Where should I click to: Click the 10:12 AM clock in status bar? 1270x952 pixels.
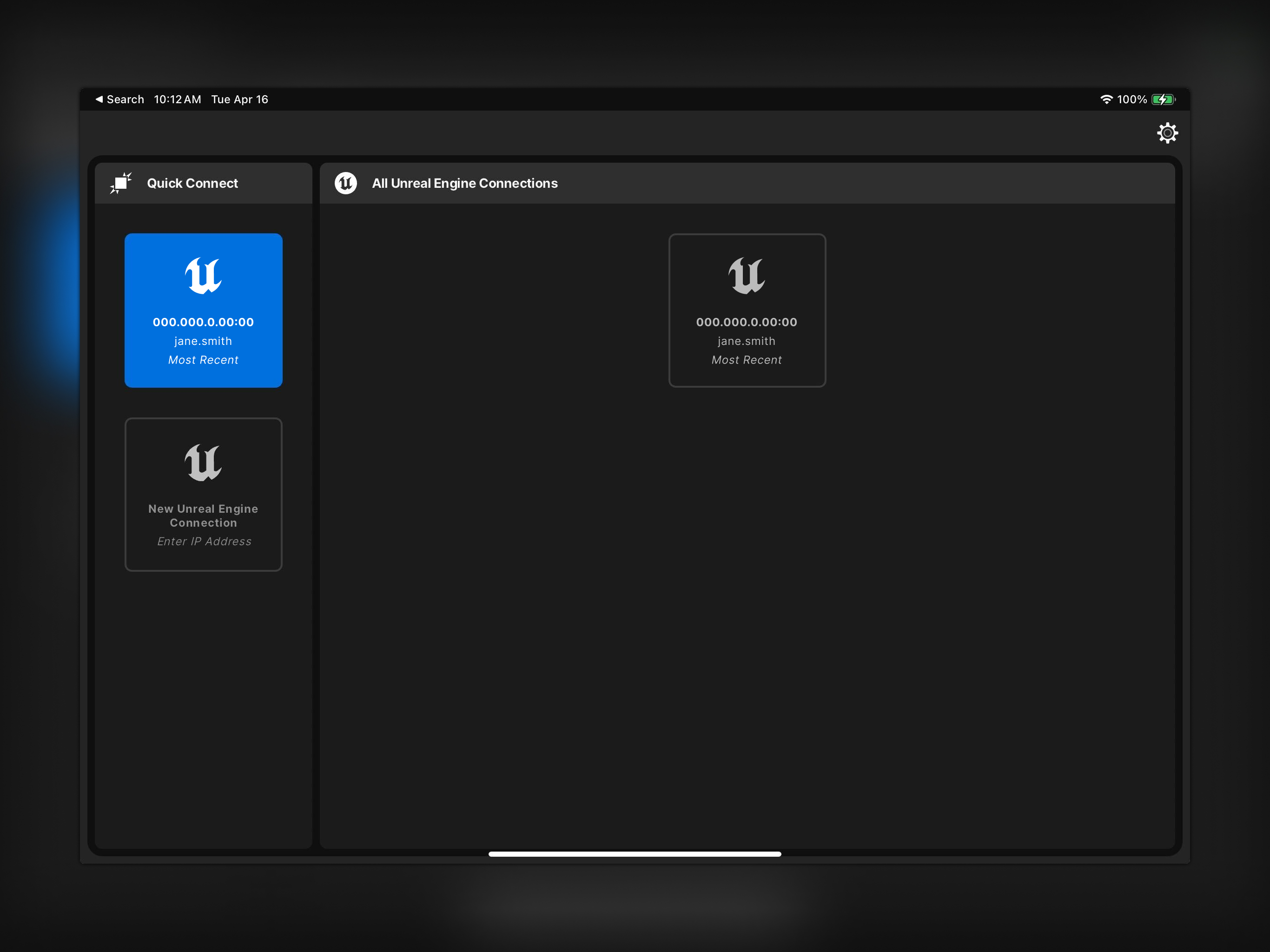click(178, 99)
